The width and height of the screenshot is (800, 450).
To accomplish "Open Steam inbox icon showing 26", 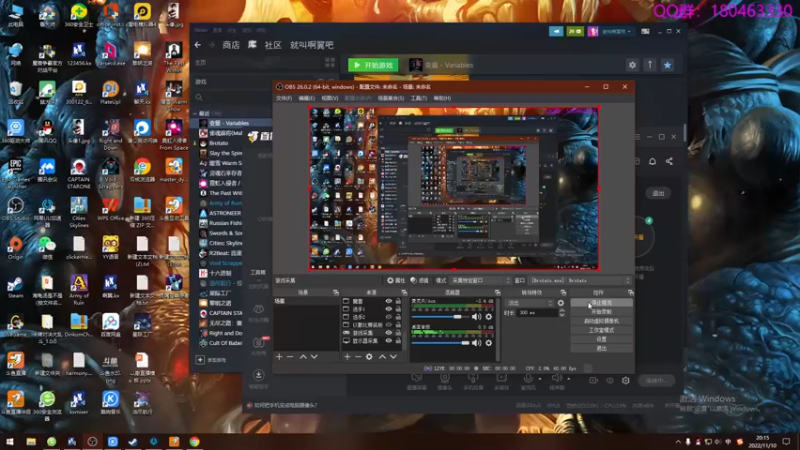I will coord(575,31).
